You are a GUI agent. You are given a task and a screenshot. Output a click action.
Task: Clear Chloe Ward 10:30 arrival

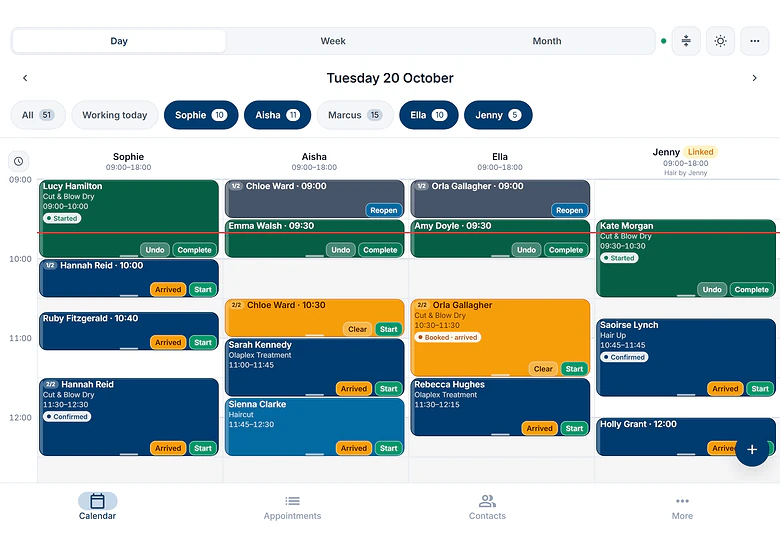357,329
